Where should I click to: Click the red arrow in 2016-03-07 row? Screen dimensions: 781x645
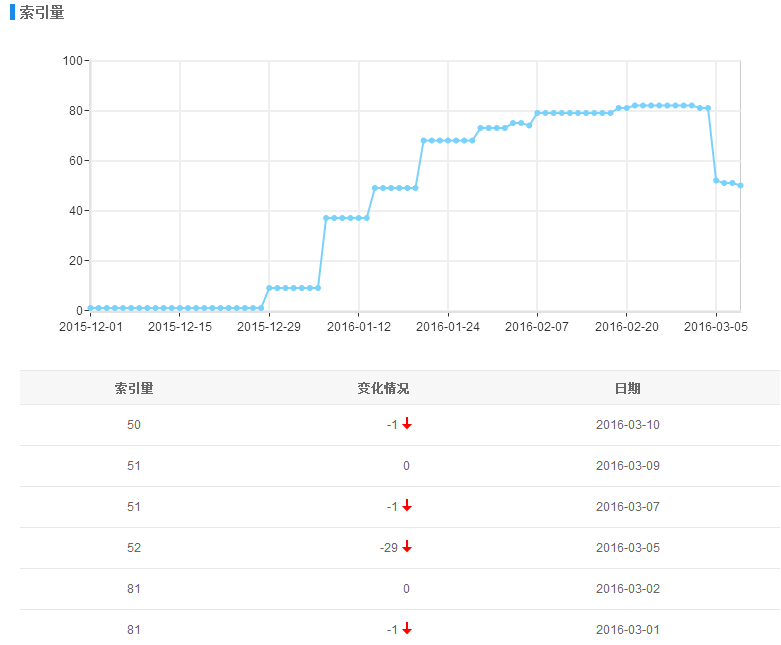[x=407, y=506]
